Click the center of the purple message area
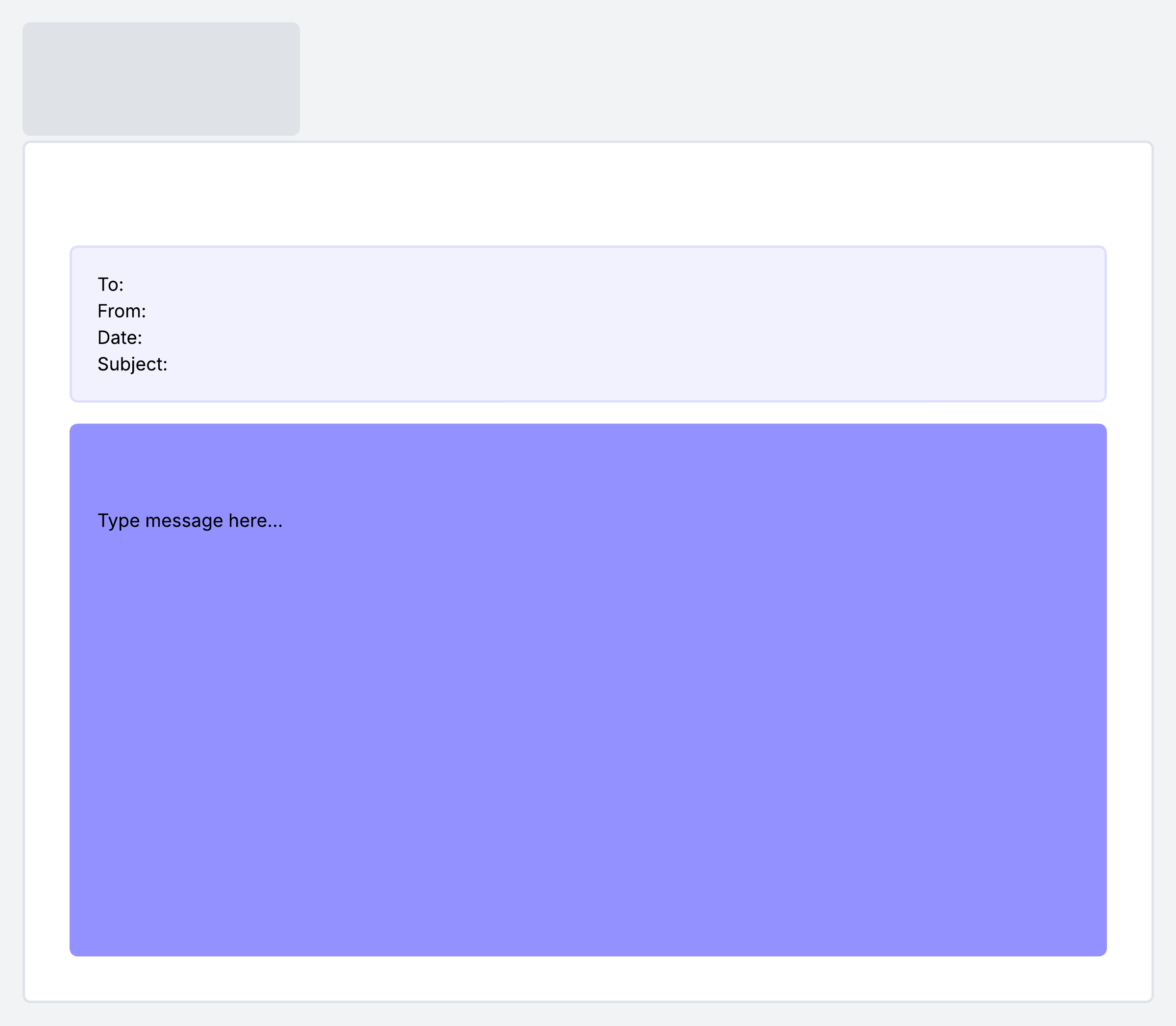This screenshot has height=1026, width=1176. tap(588, 690)
